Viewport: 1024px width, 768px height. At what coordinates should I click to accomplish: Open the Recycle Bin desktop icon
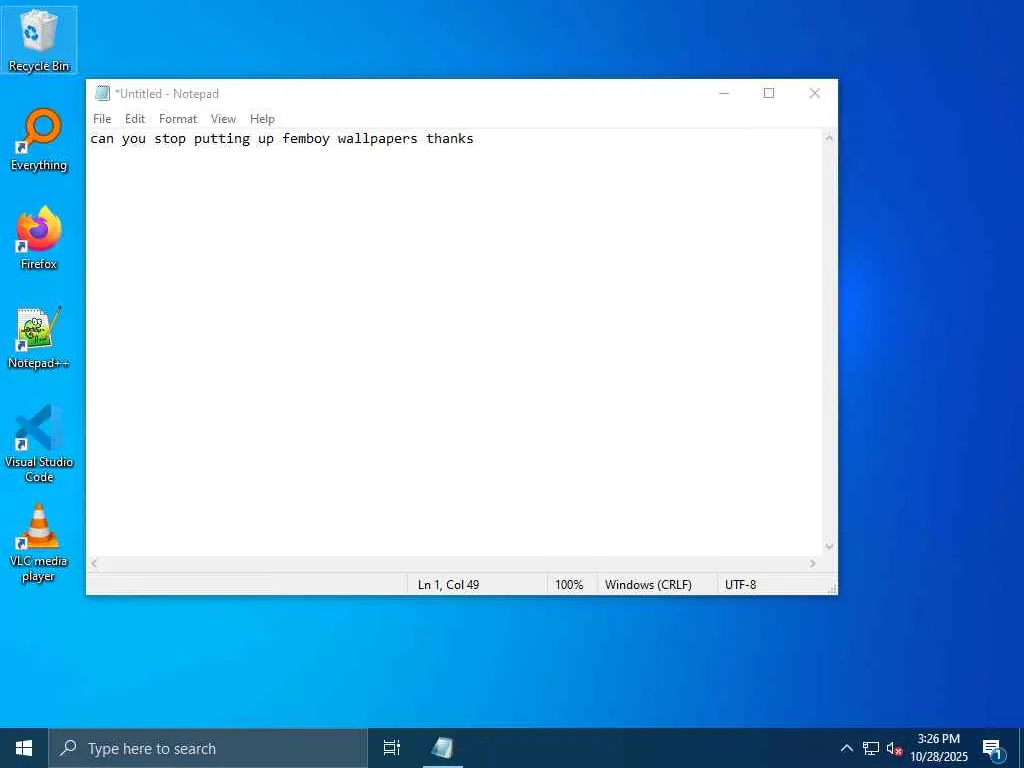click(39, 40)
